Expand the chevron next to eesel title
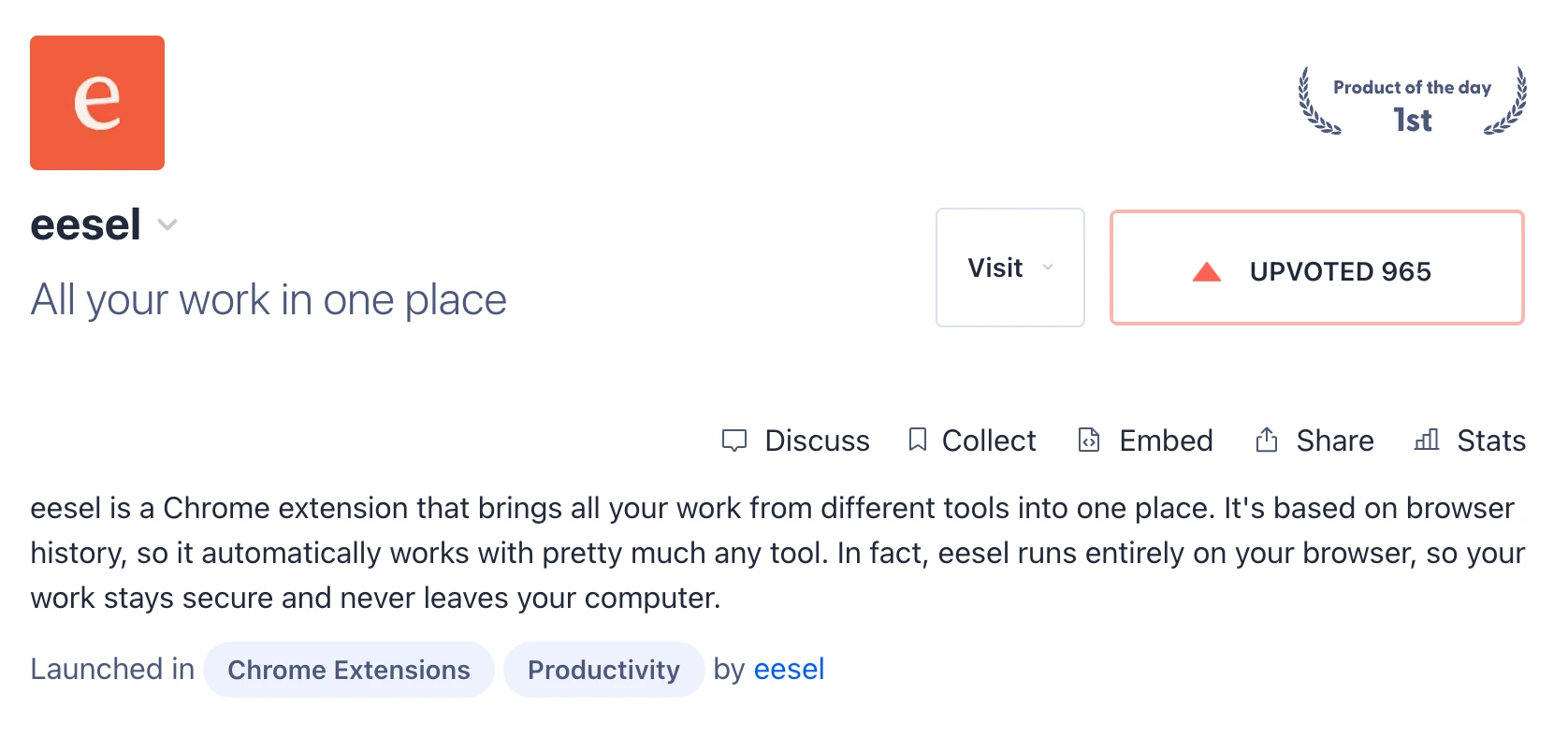The height and width of the screenshot is (737, 1568). 167,224
